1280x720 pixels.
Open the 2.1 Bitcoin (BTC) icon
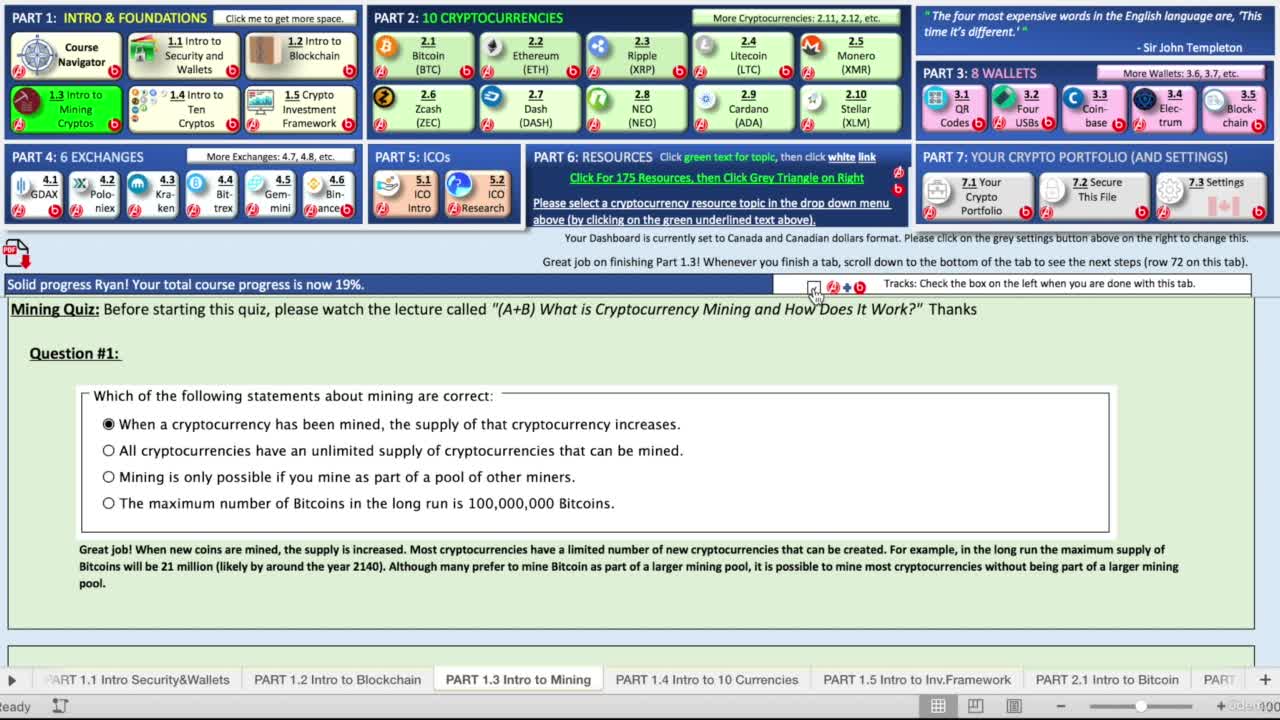387,47
